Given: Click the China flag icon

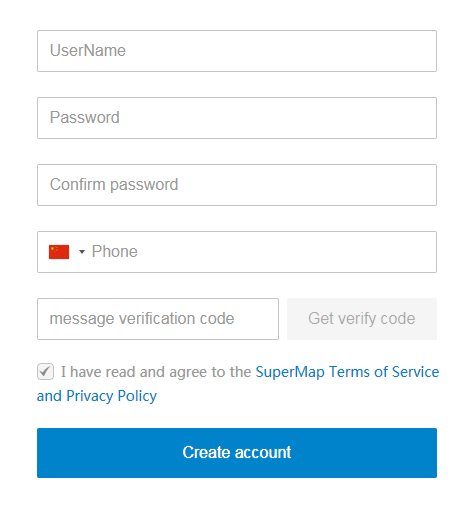Looking at the screenshot, I should (x=59, y=252).
